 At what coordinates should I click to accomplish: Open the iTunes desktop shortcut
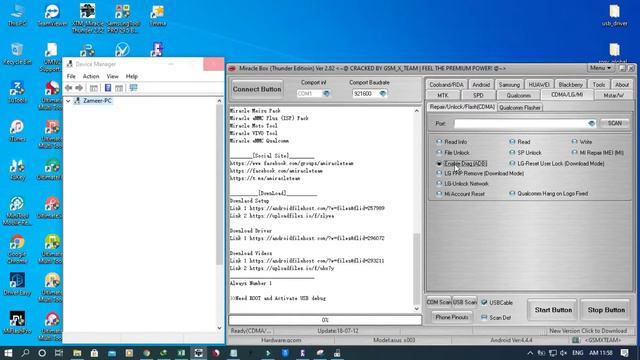[17, 131]
